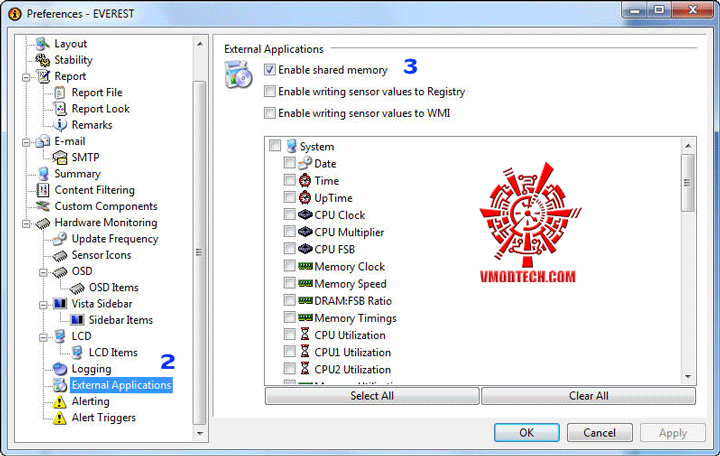Viewport: 720px width, 456px height.
Task: Collapse the Hardware Monitoring node
Action: point(26,224)
